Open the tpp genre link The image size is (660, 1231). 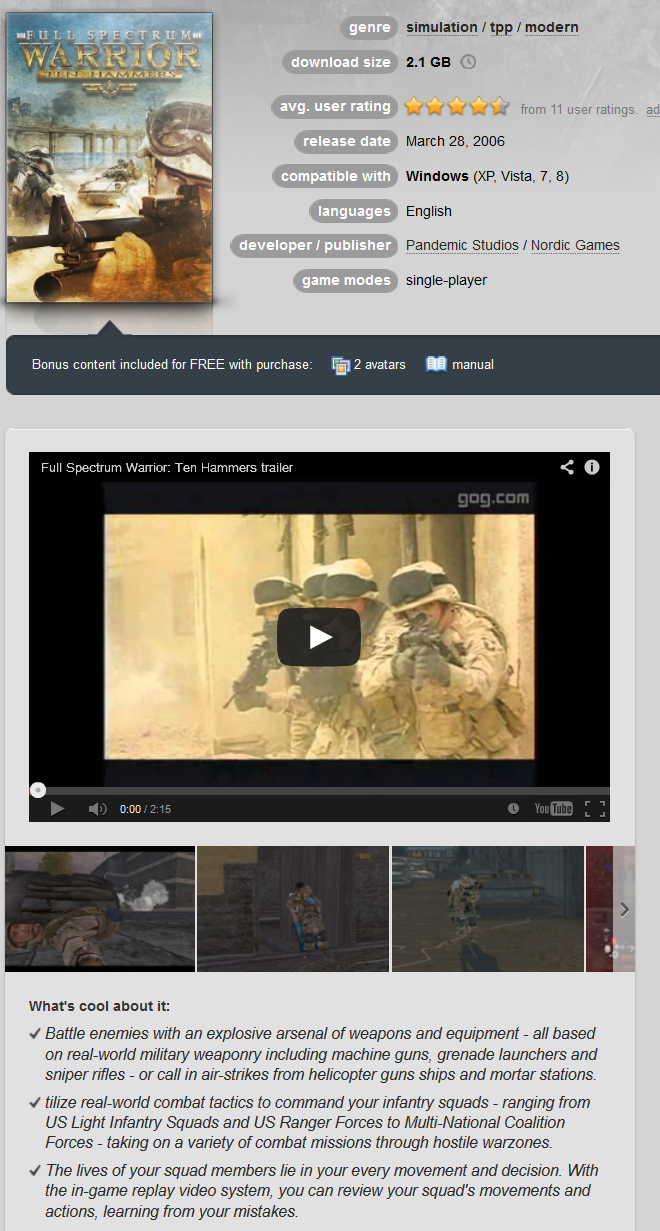pos(501,27)
